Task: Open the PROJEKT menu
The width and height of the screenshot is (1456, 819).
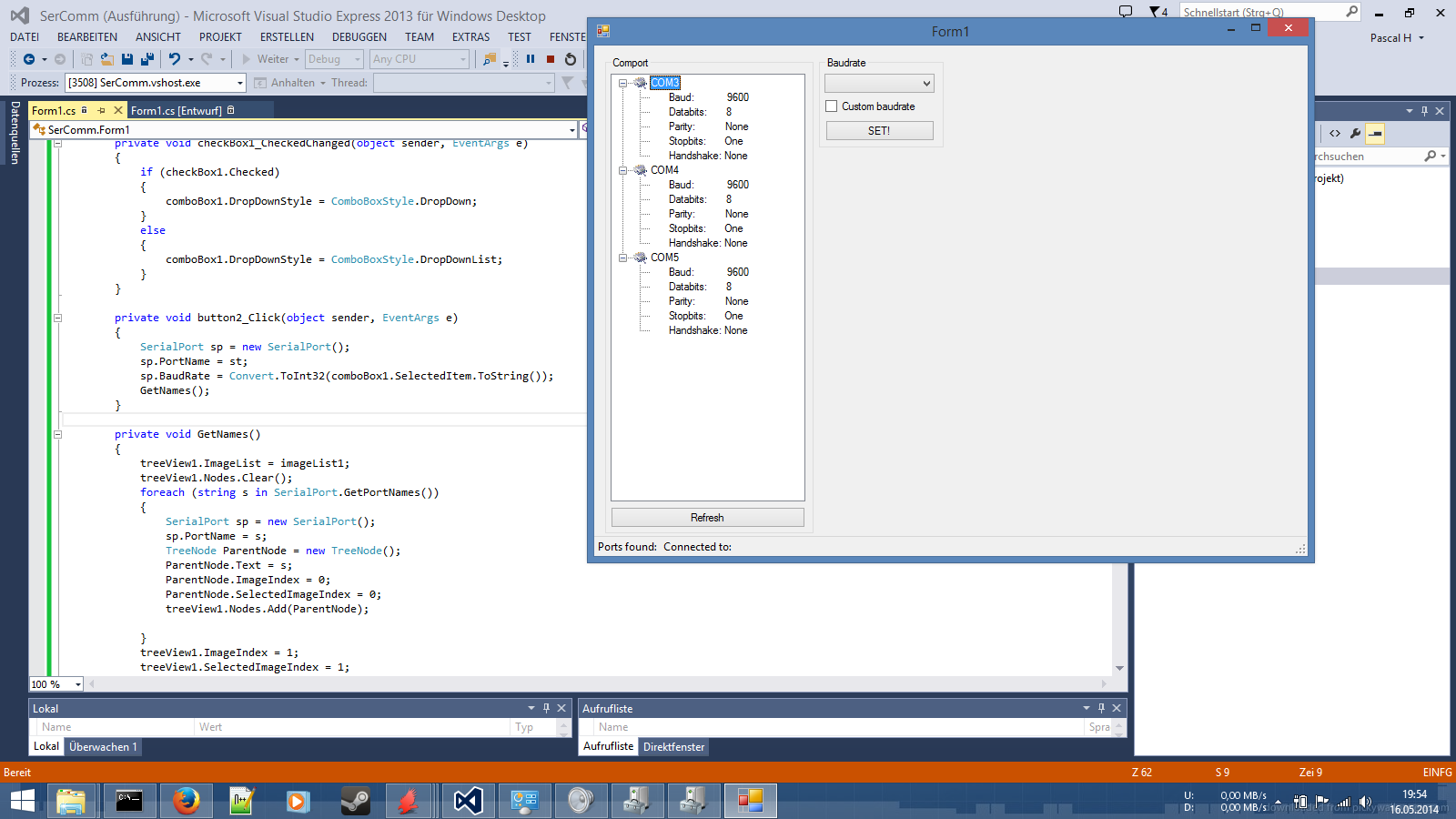Action: 220,37
